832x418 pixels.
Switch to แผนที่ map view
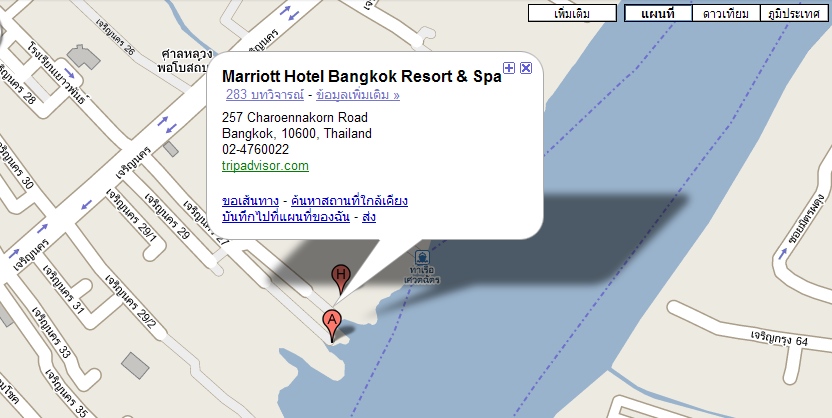pyautogui.click(x=658, y=13)
